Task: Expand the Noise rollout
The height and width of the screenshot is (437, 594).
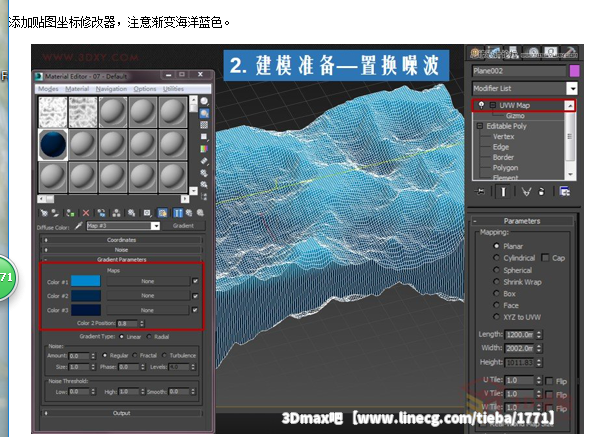Action: click(x=121, y=250)
